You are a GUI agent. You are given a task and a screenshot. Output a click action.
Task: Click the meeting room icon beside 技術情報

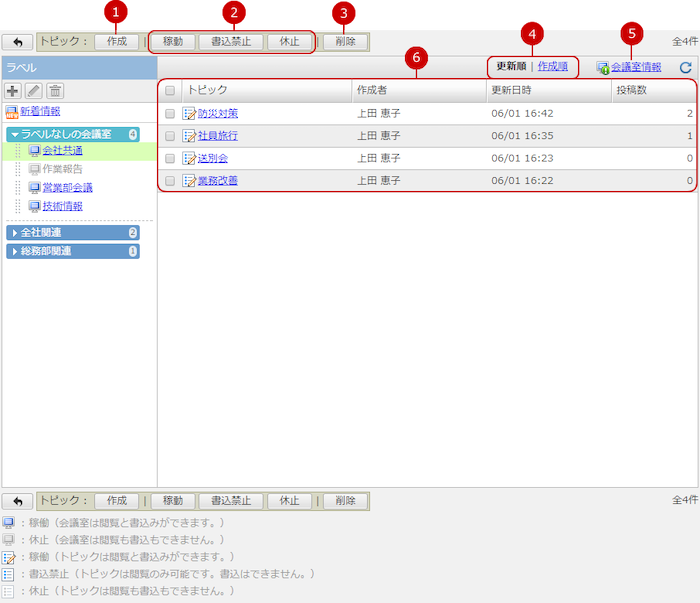click(35, 206)
